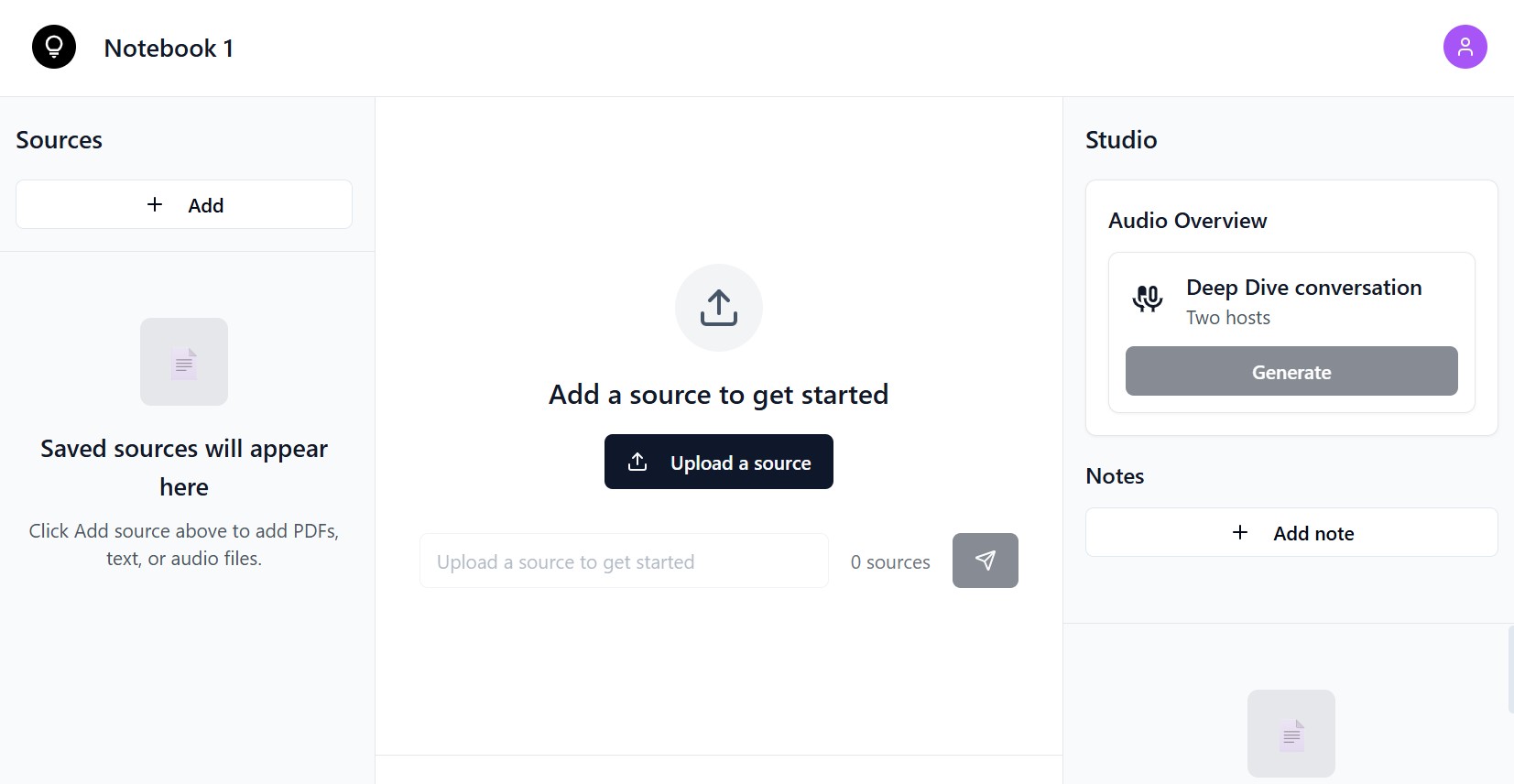Click the Studio panel vertical scrollbar
The image size is (1514, 784).
(x=1510, y=669)
